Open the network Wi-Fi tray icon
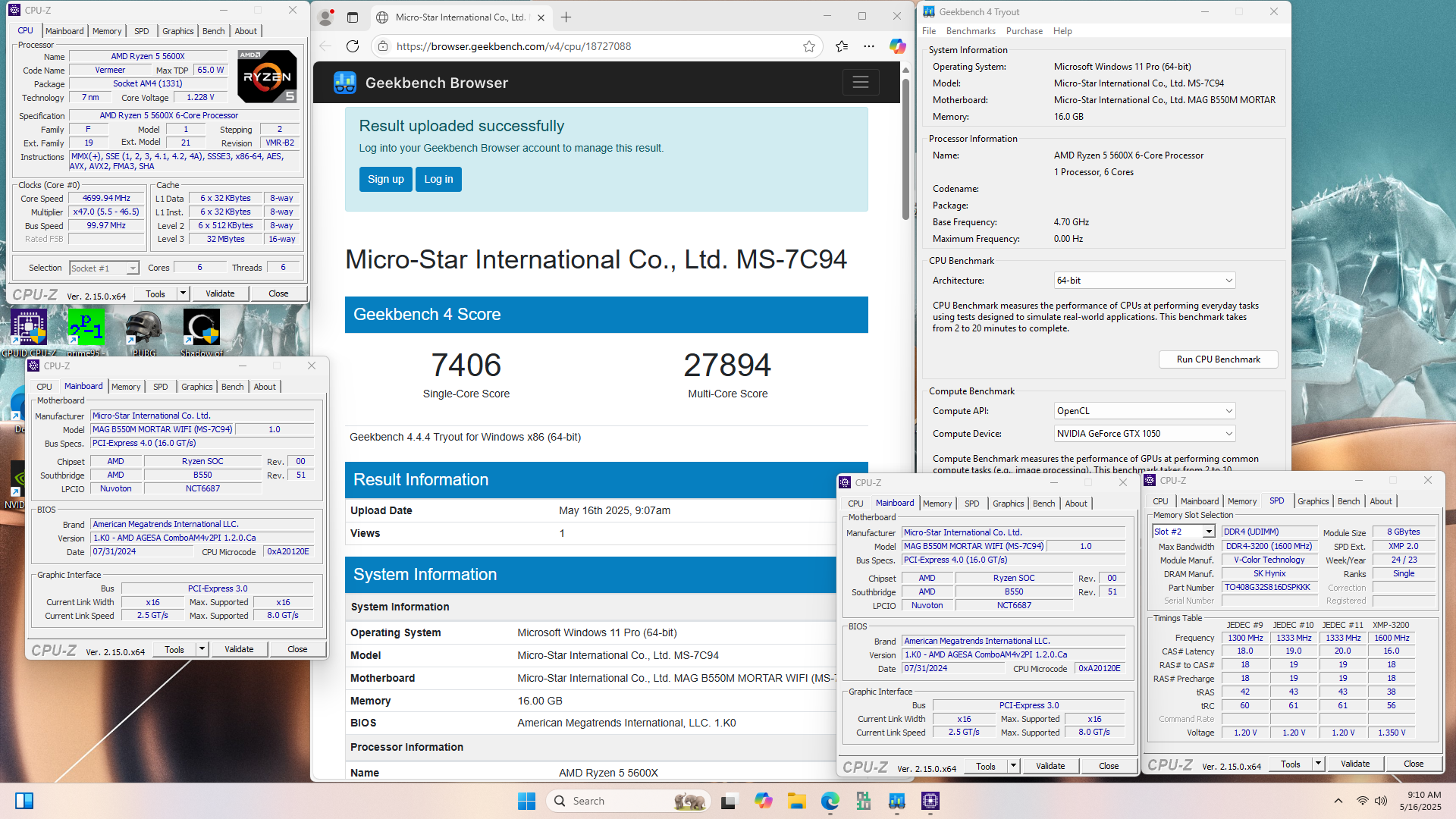Image resolution: width=1456 pixels, height=819 pixels. [x=1363, y=801]
